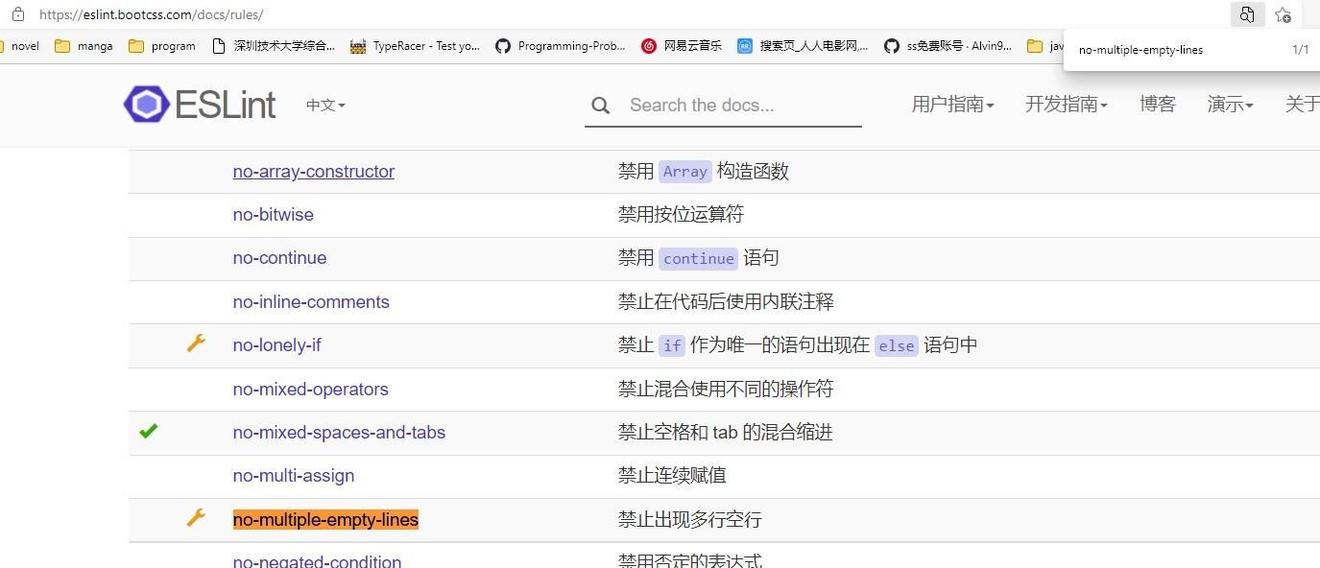
Task: Click the wrench icon beside no-multiple-empty-lines
Action: pyautogui.click(x=196, y=518)
